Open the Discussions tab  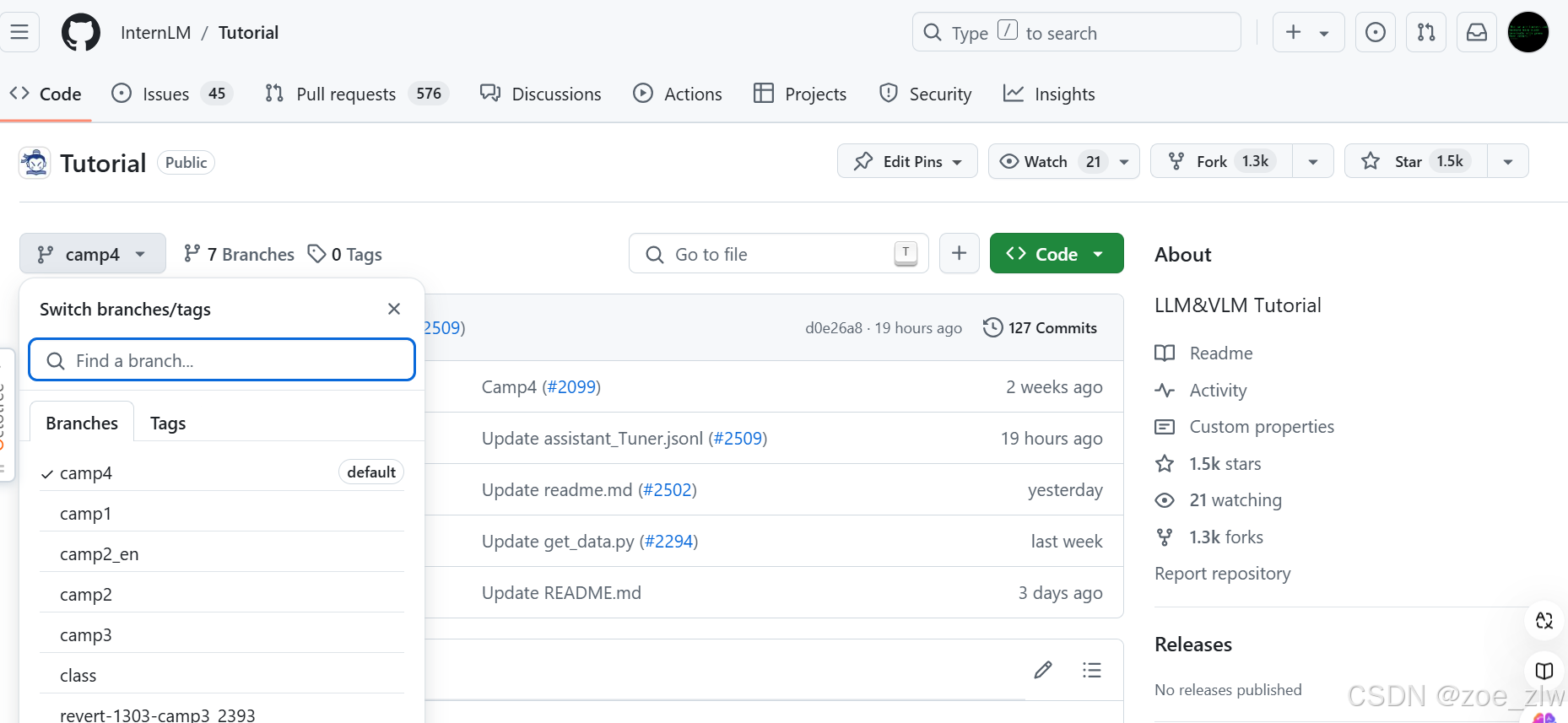click(x=540, y=94)
